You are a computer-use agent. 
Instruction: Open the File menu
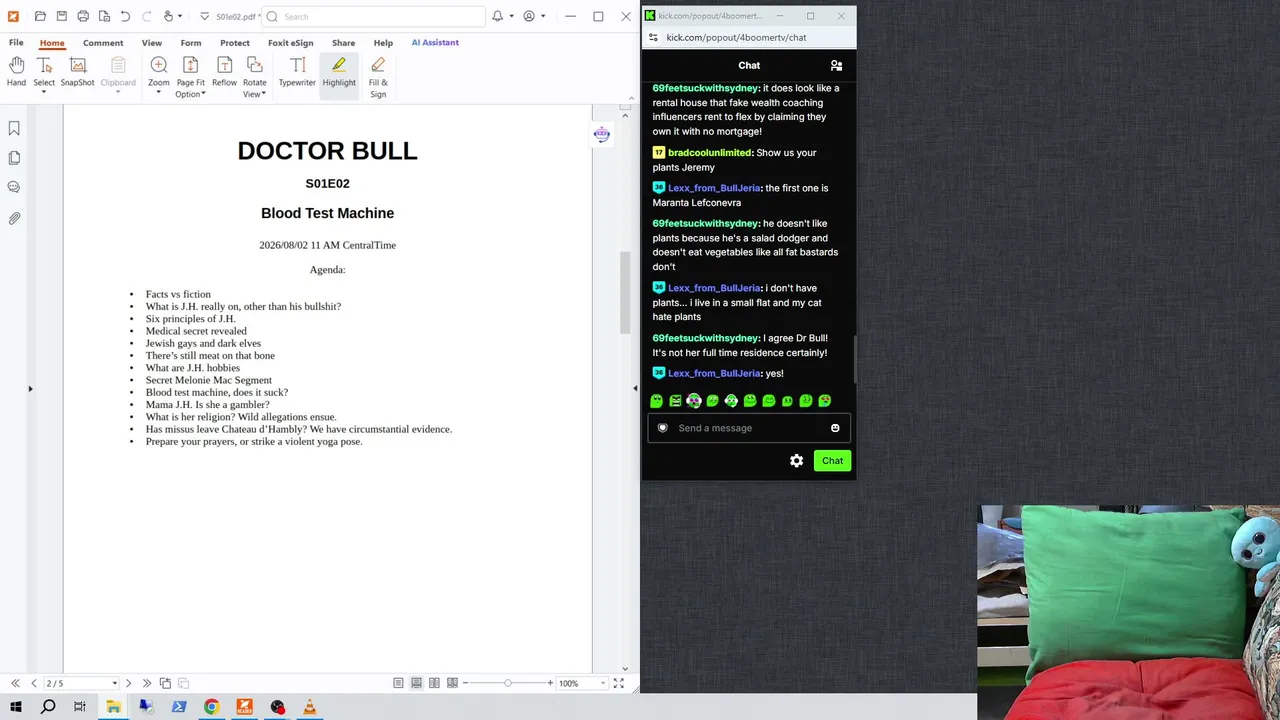(x=16, y=43)
